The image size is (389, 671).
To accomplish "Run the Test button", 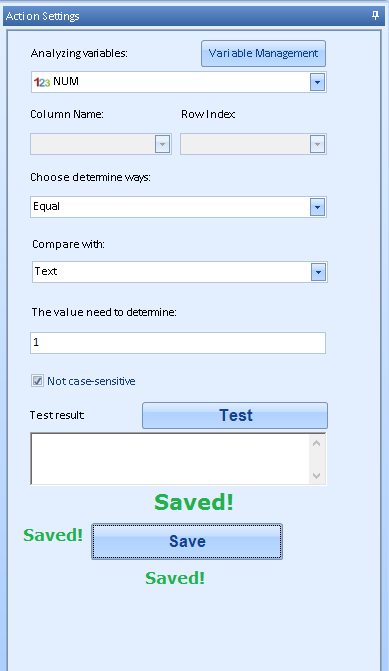I will coord(235,415).
